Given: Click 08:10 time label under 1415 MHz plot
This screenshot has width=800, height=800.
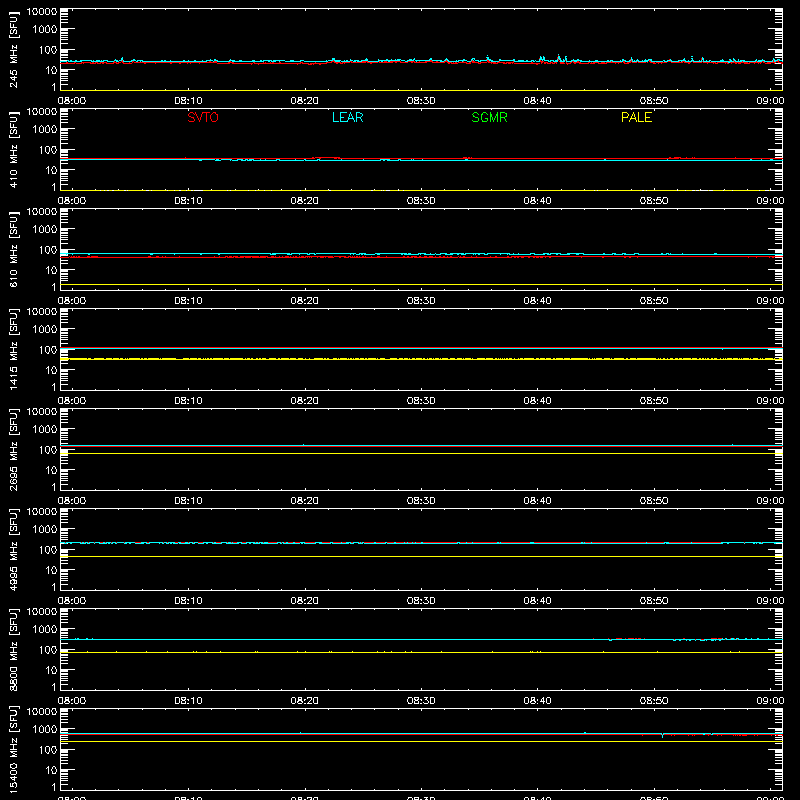Looking at the screenshot, I should tap(188, 401).
